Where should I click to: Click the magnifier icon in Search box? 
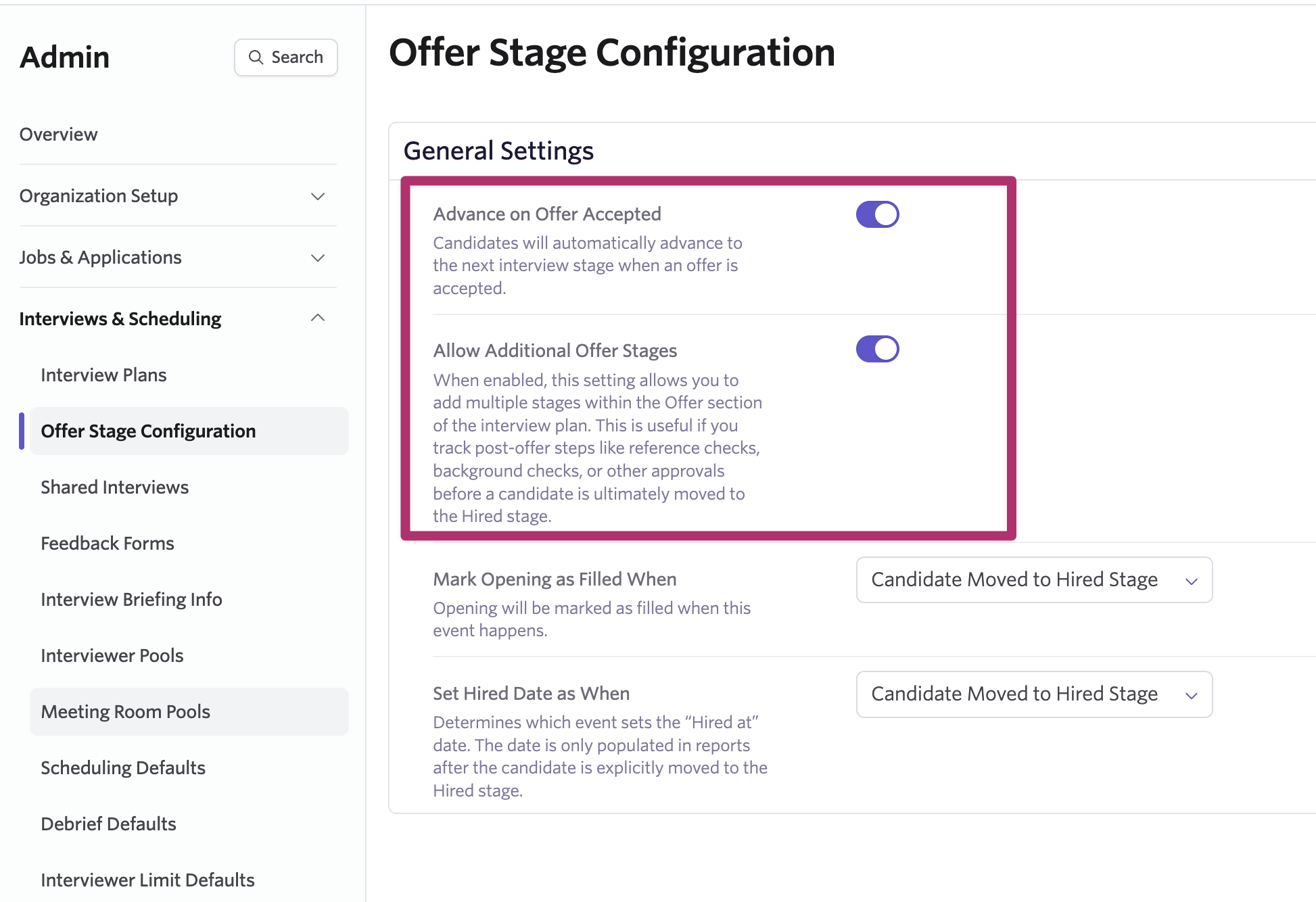pyautogui.click(x=256, y=57)
